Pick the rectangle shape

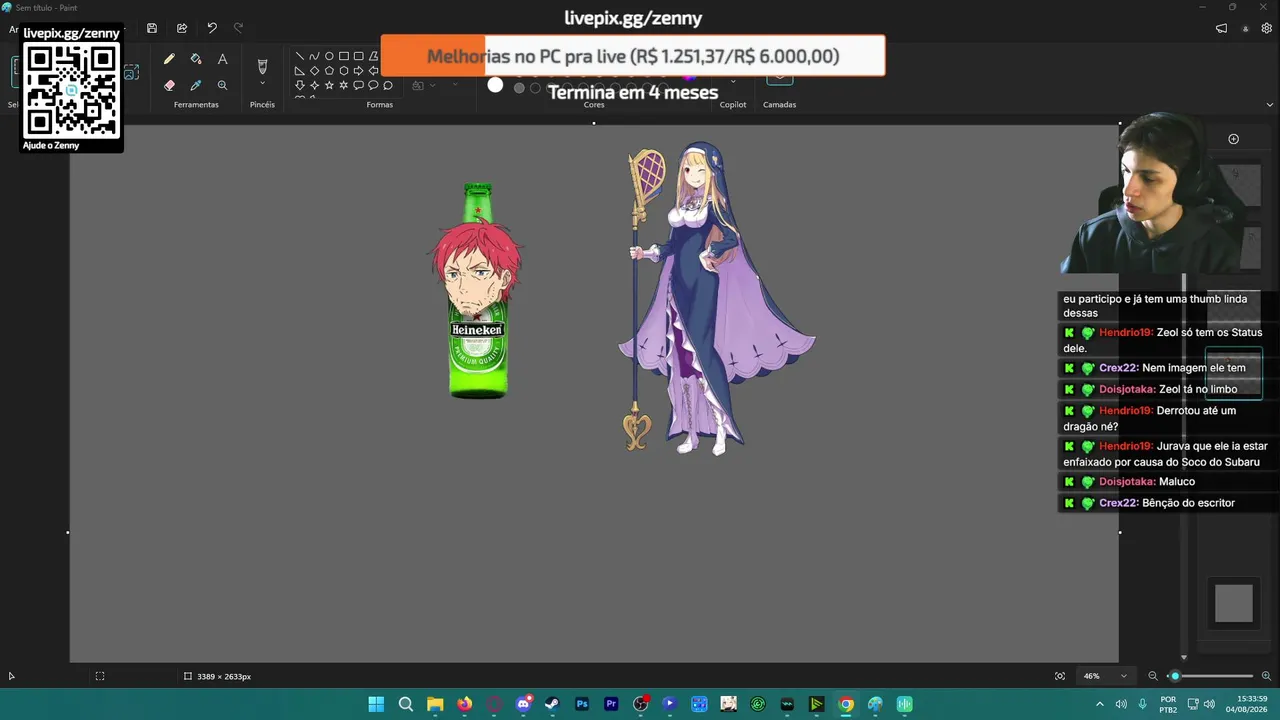344,56
